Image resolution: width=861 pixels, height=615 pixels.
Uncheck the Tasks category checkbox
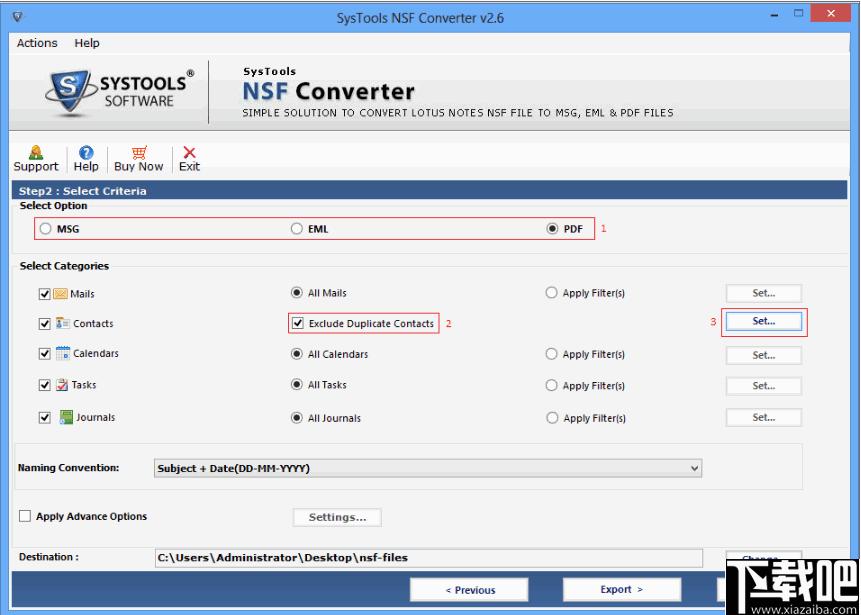click(44, 385)
